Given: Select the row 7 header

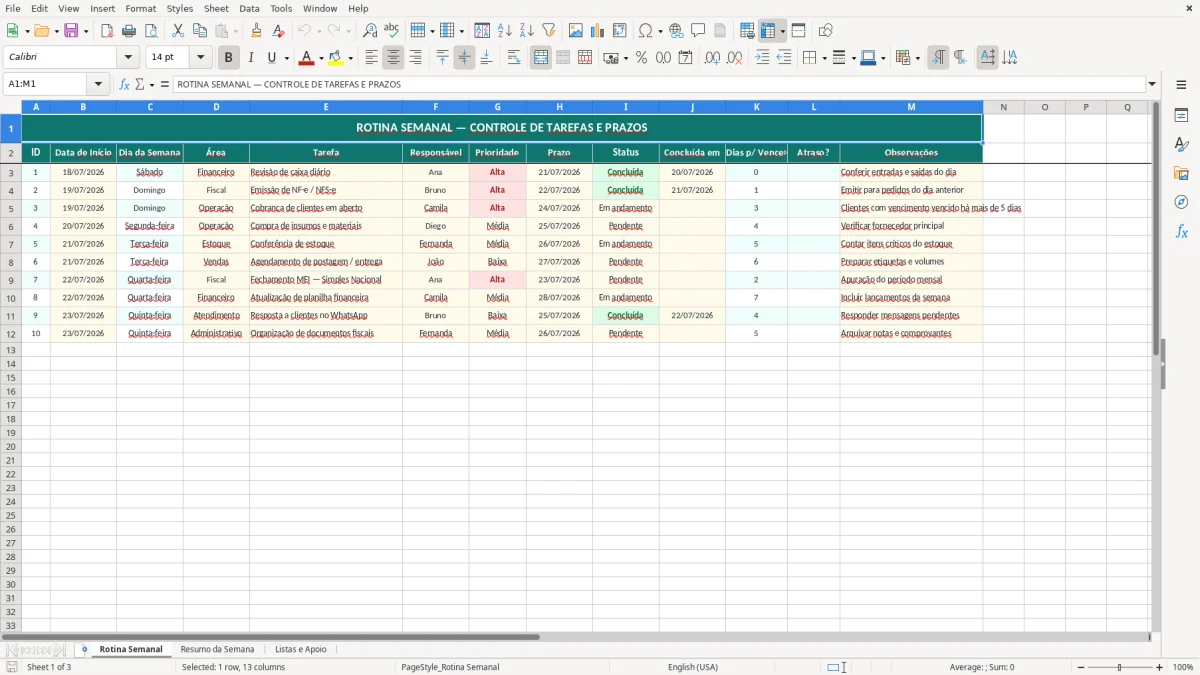Looking at the screenshot, I should pyautogui.click(x=10, y=244).
